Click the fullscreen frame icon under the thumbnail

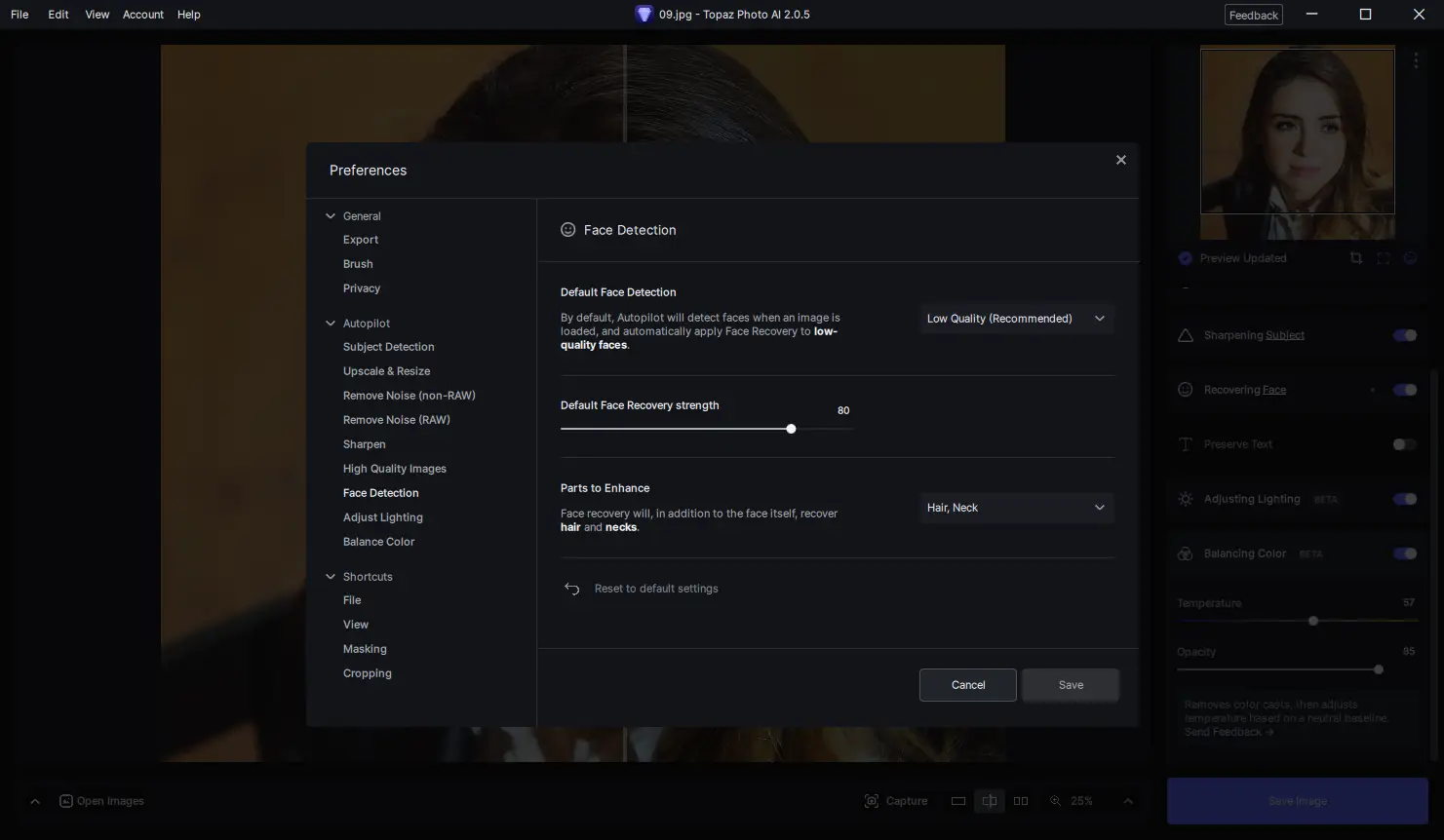(x=1384, y=258)
